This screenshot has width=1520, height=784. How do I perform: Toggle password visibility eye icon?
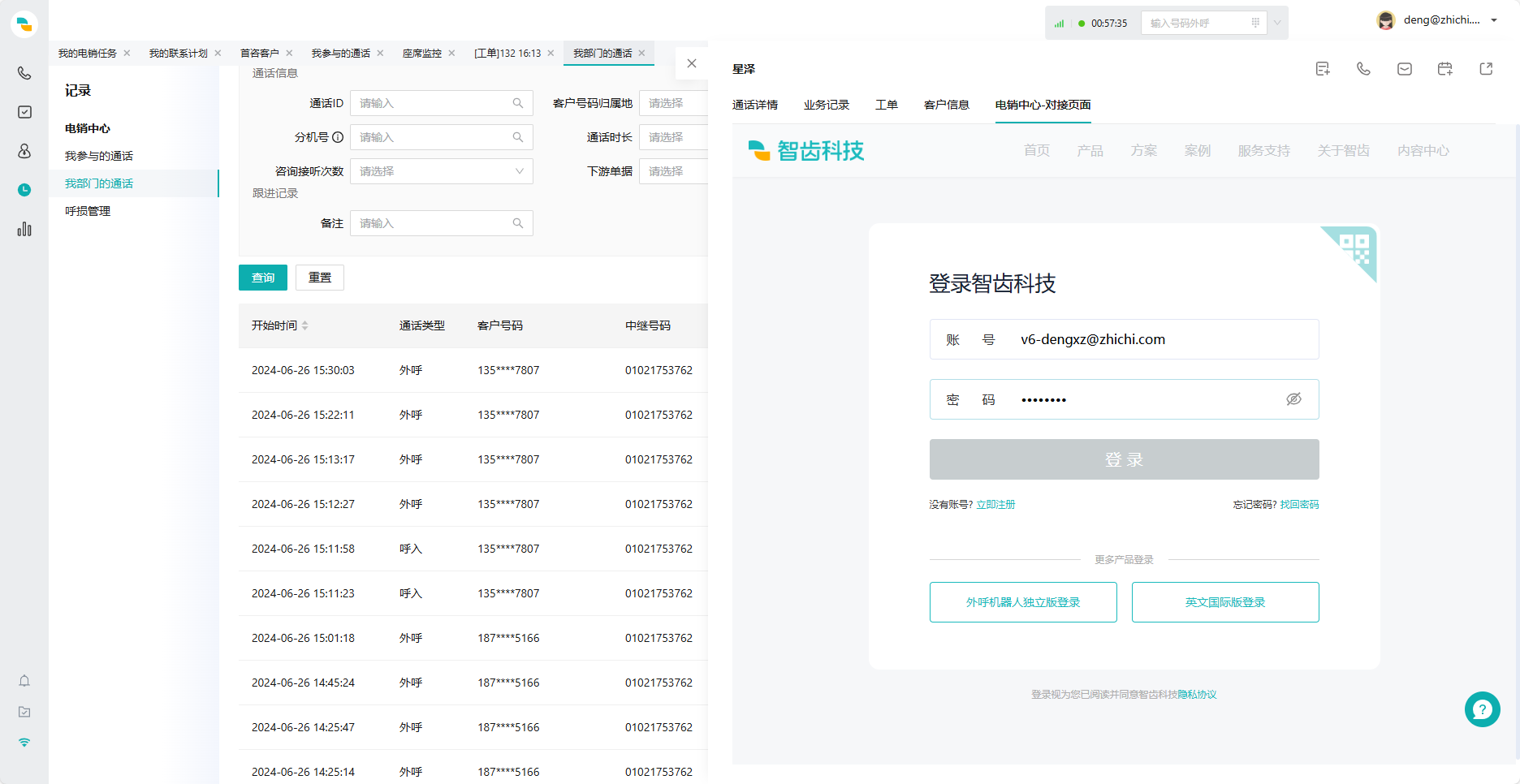pos(1294,399)
